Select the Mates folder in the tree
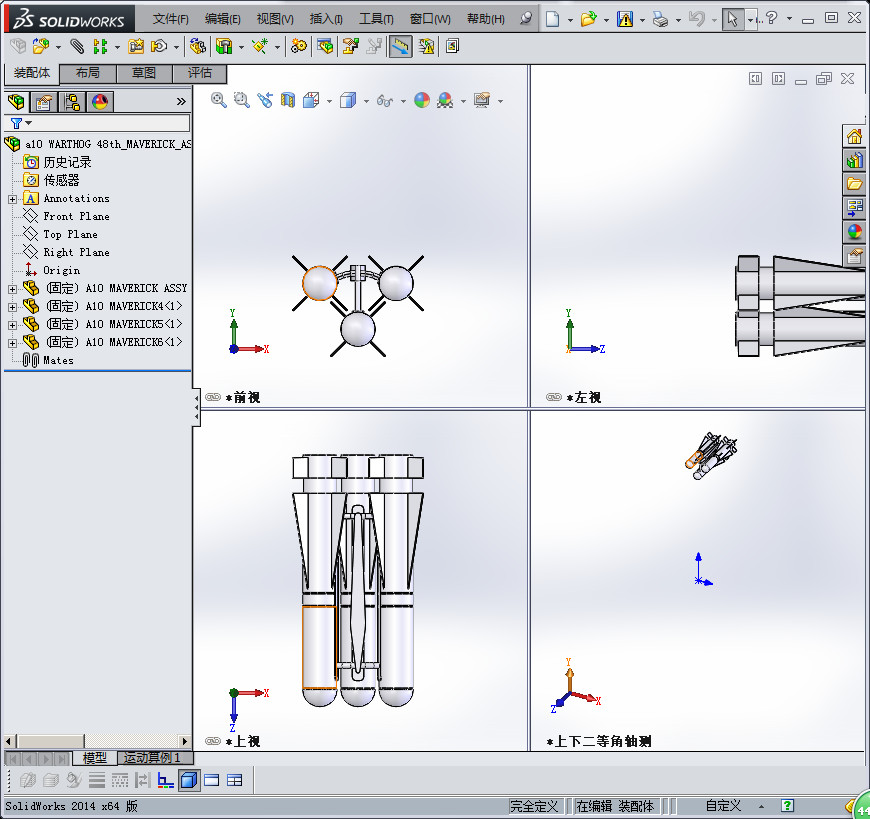Screen dimensions: 870x819 point(48,360)
